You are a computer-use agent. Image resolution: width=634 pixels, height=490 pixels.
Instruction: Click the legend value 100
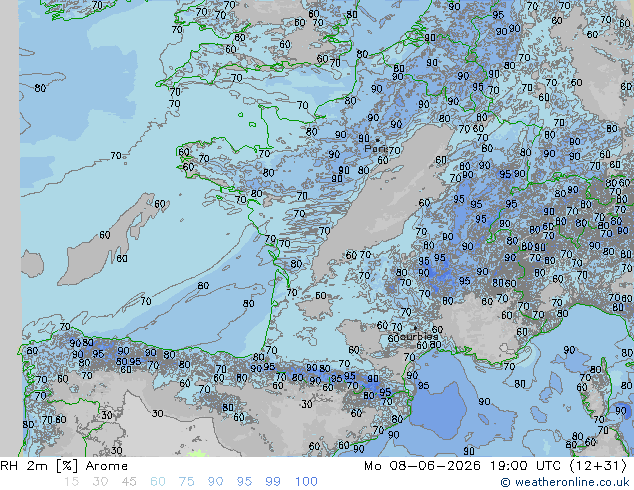click(x=306, y=482)
